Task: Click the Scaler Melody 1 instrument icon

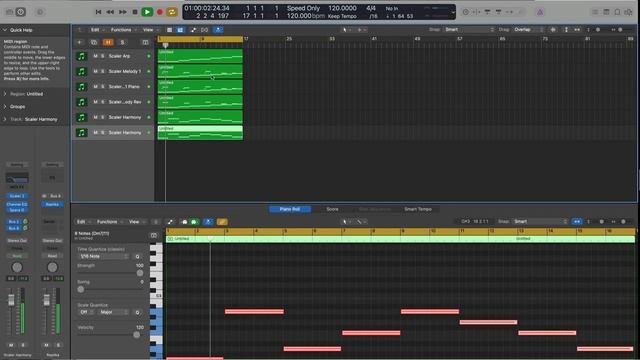Action: [82, 71]
